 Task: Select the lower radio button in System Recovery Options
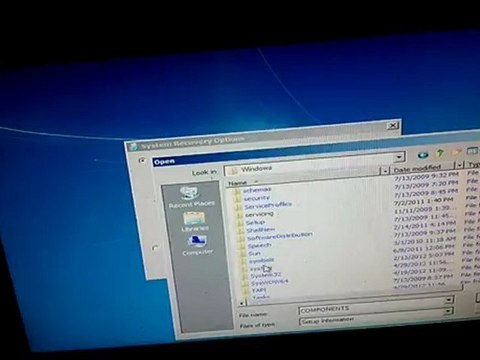pos(155,248)
